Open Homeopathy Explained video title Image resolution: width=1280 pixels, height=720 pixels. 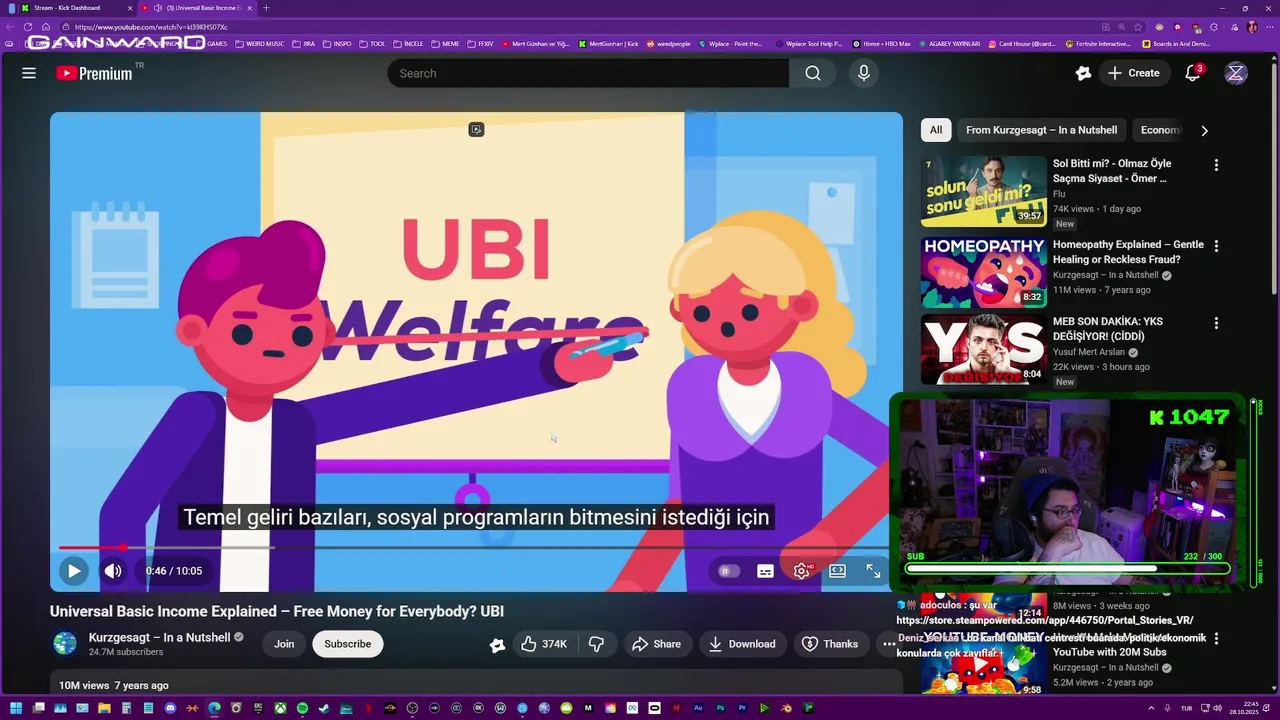1128,252
